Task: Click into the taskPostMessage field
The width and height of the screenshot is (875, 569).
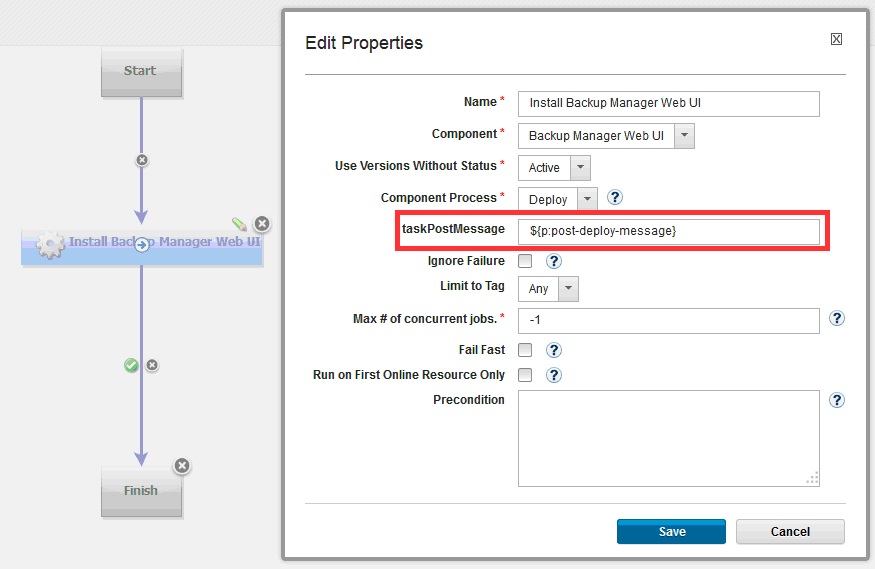Action: [668, 231]
